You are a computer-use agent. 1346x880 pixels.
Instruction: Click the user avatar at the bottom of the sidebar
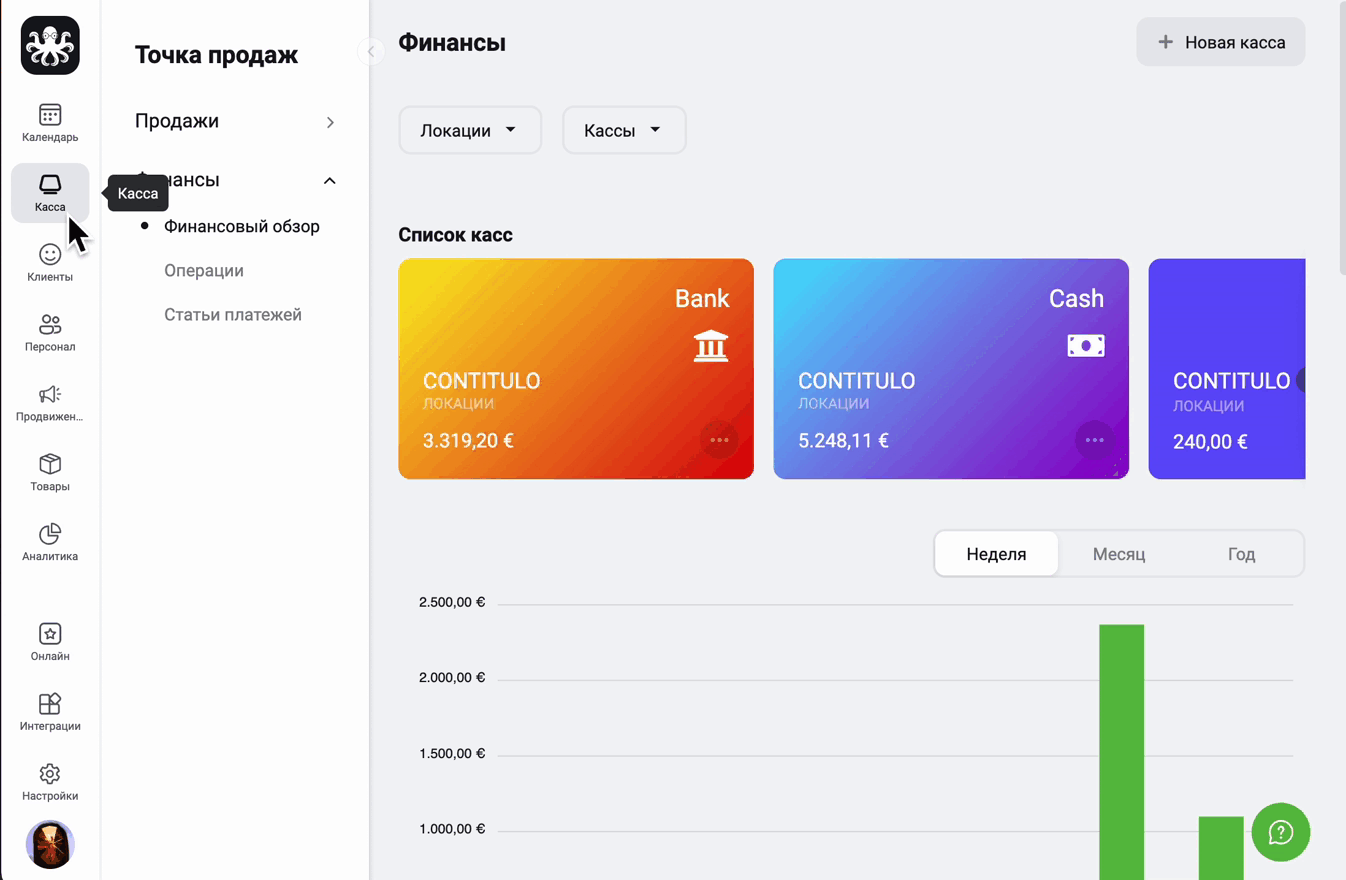50,845
